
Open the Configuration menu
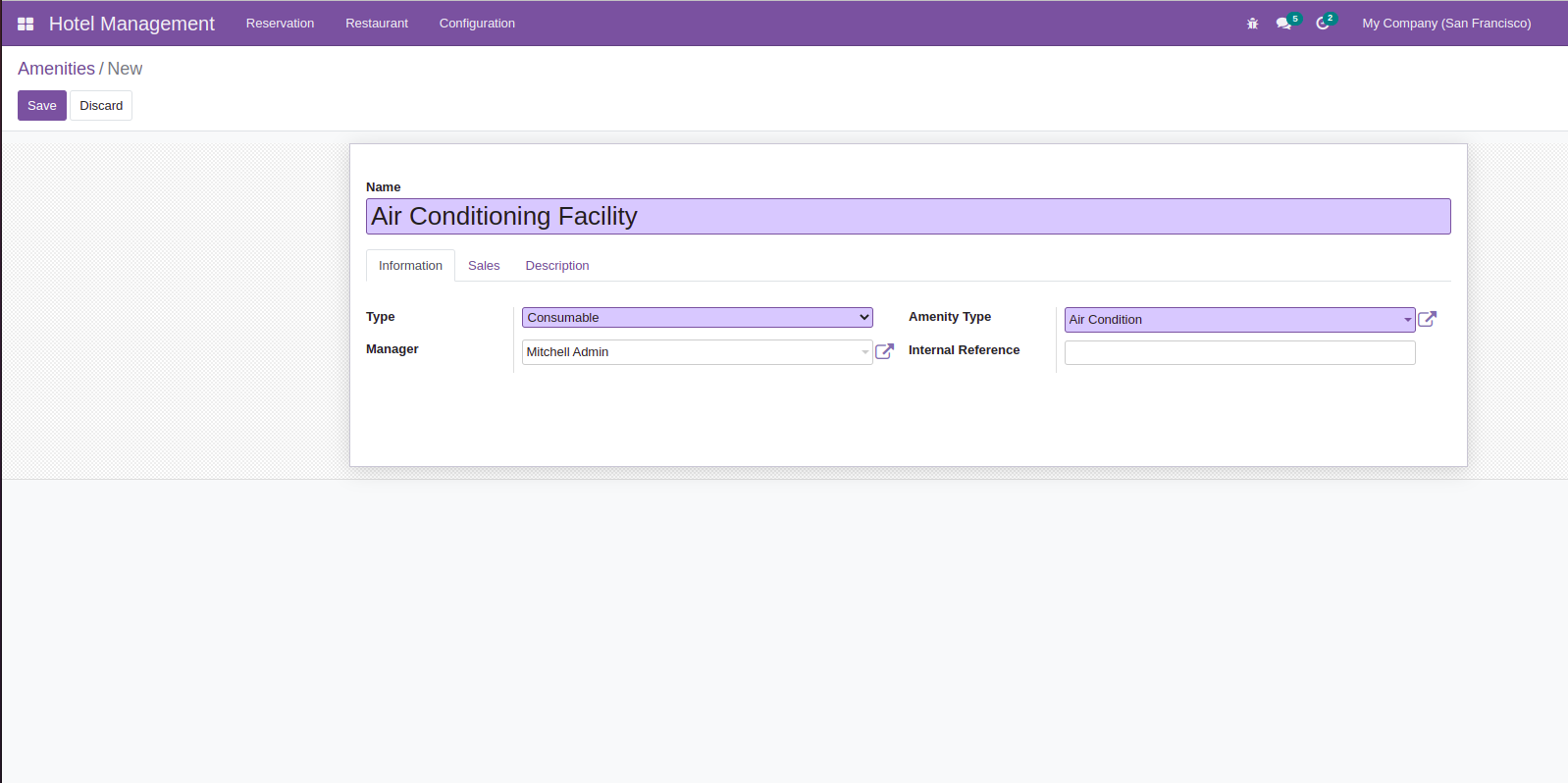[477, 24]
